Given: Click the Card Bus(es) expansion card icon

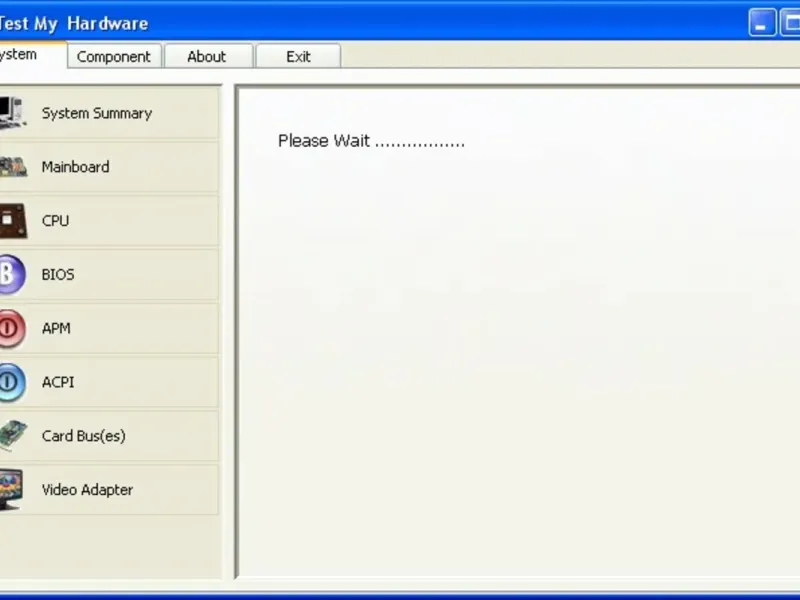Looking at the screenshot, I should point(13,436).
